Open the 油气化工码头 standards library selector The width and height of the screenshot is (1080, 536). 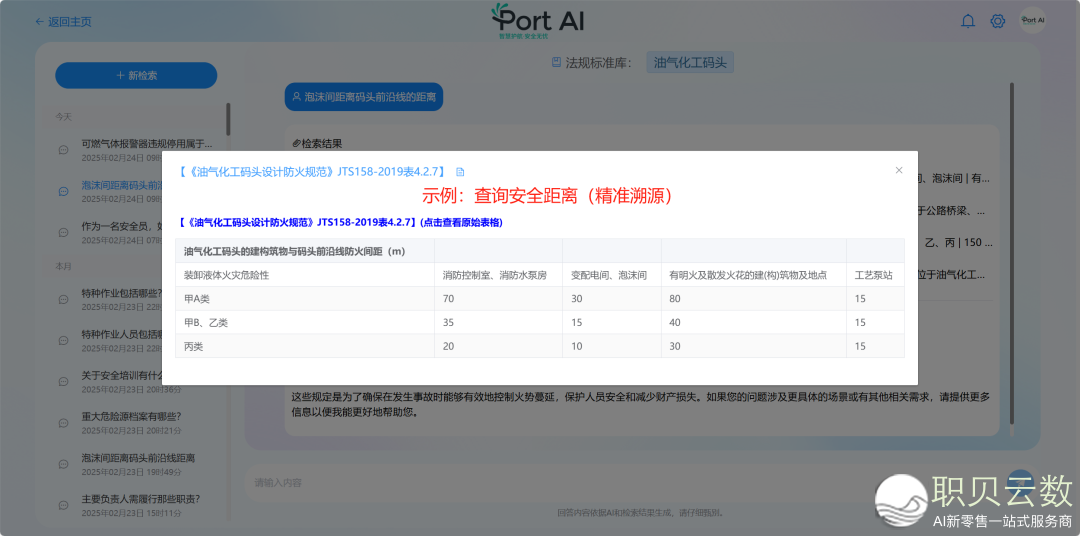pyautogui.click(x=690, y=63)
